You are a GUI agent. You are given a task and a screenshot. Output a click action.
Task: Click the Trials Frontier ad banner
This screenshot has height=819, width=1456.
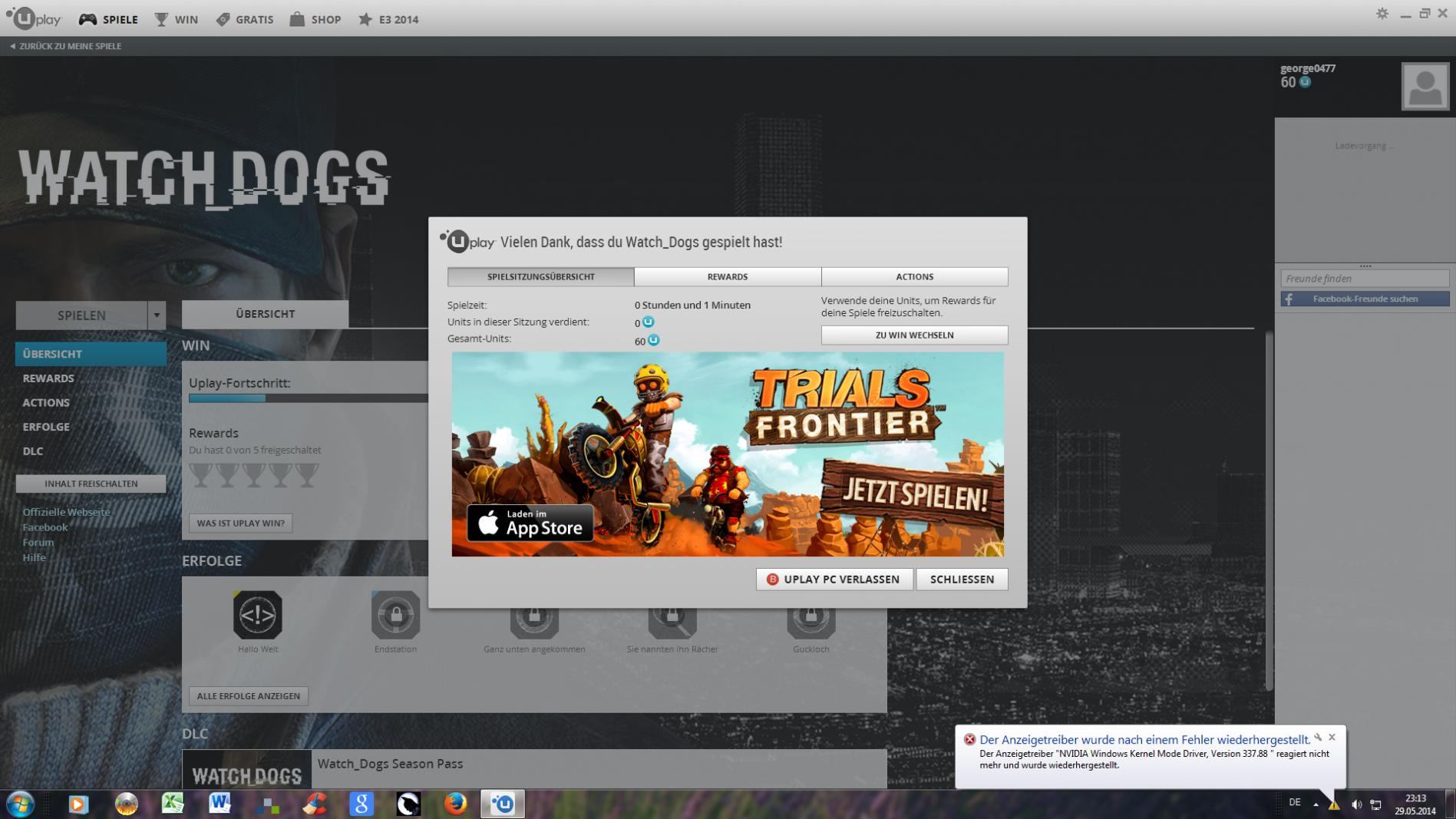click(x=728, y=454)
